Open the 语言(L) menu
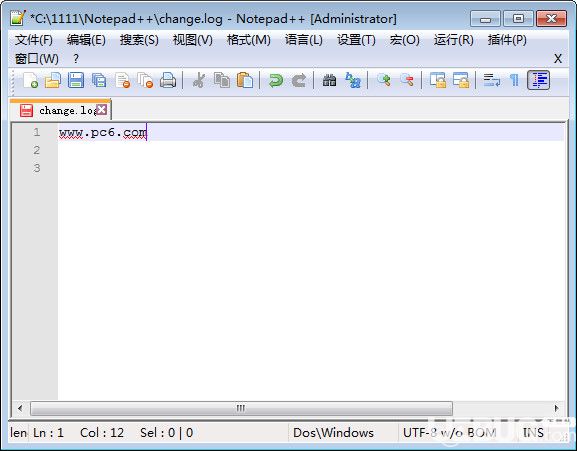The width and height of the screenshot is (577, 451). pos(304,40)
